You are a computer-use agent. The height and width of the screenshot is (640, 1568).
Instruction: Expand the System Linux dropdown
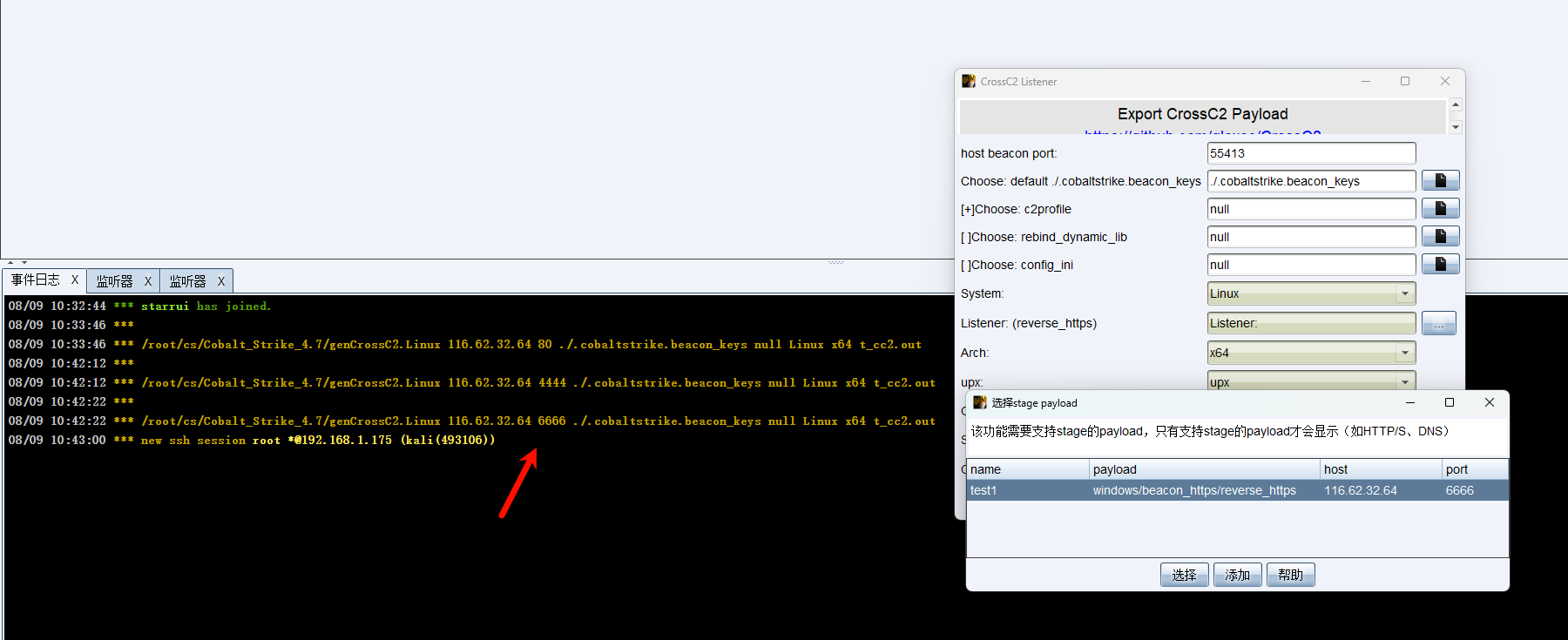(1404, 293)
